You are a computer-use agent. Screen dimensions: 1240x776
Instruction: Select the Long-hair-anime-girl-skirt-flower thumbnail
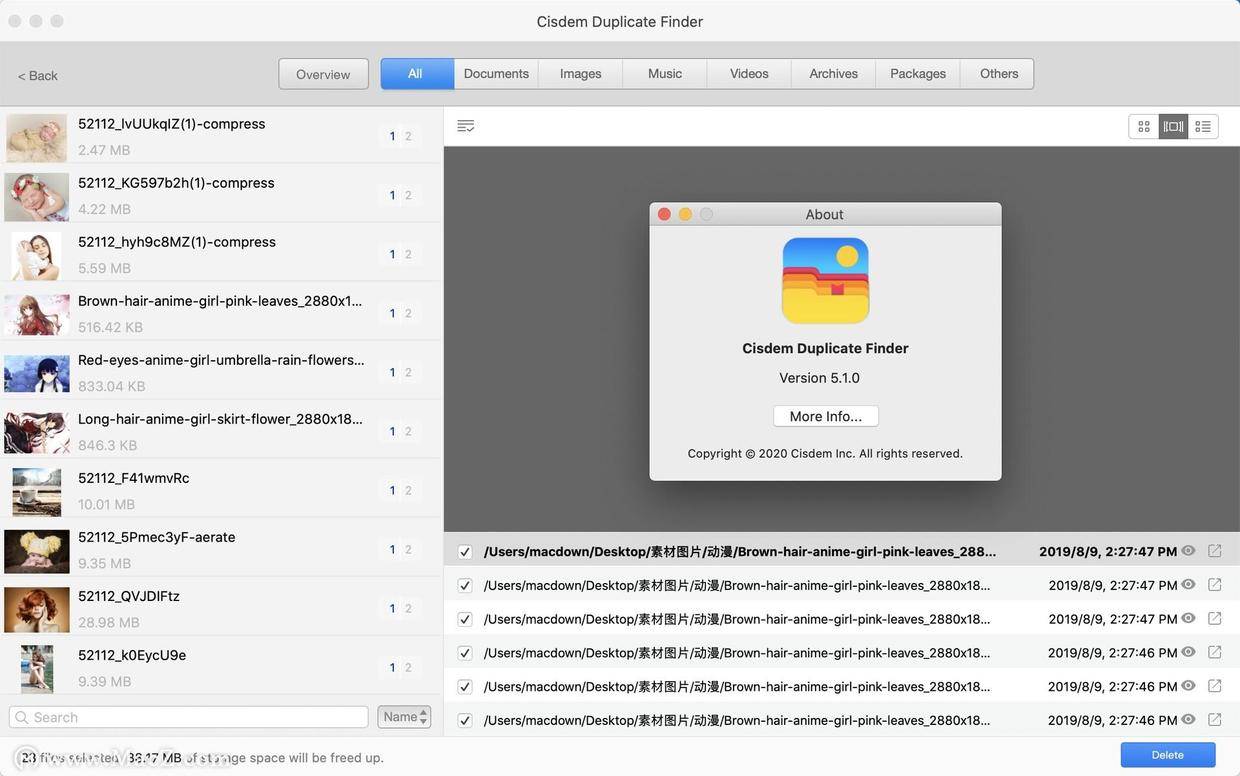(x=37, y=433)
